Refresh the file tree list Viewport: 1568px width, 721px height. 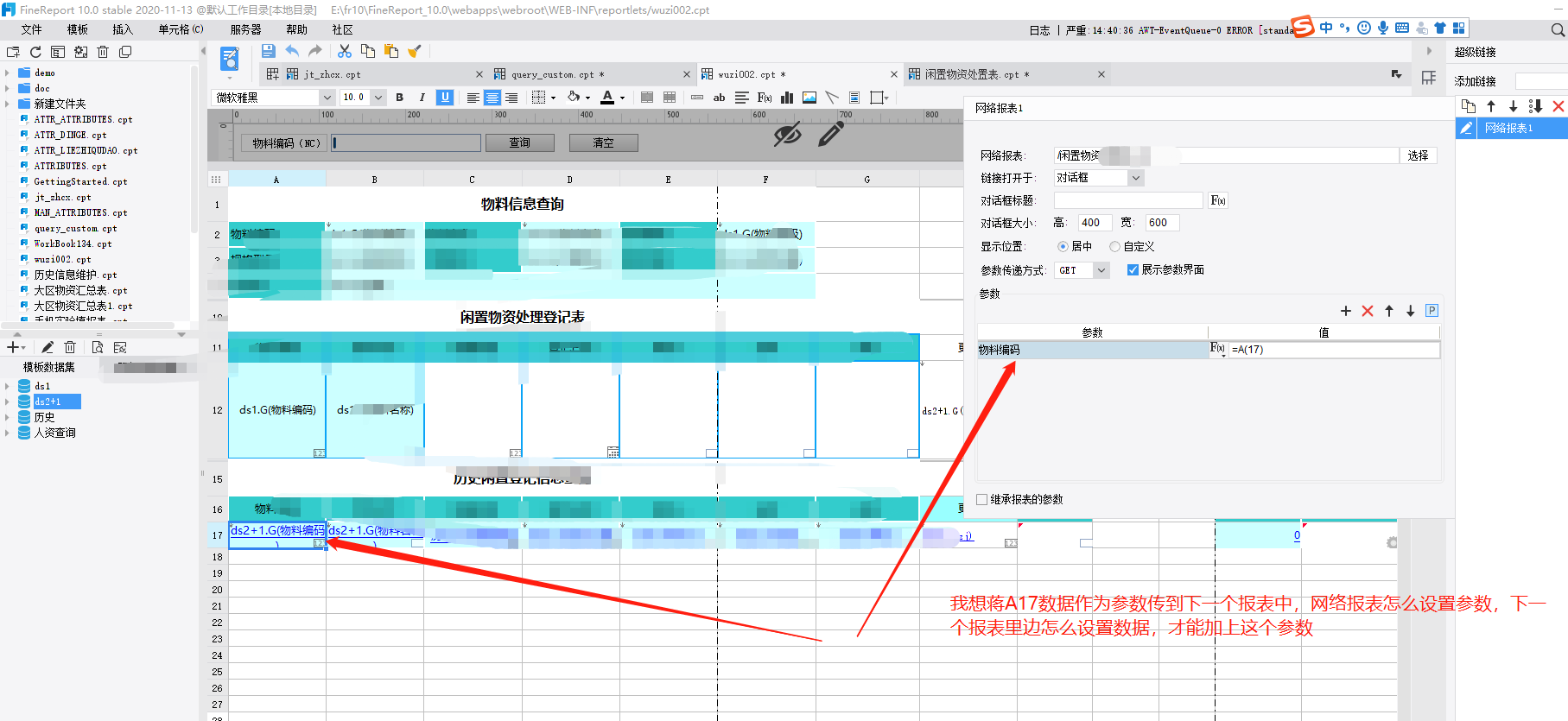35,53
